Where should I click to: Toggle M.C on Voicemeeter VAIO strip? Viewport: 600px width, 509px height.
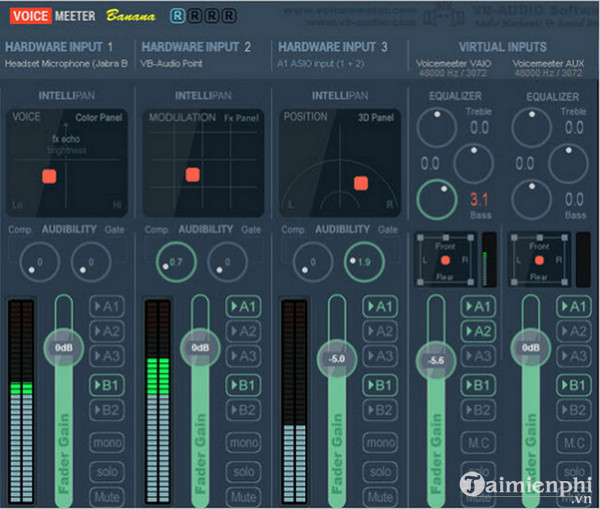[x=478, y=443]
